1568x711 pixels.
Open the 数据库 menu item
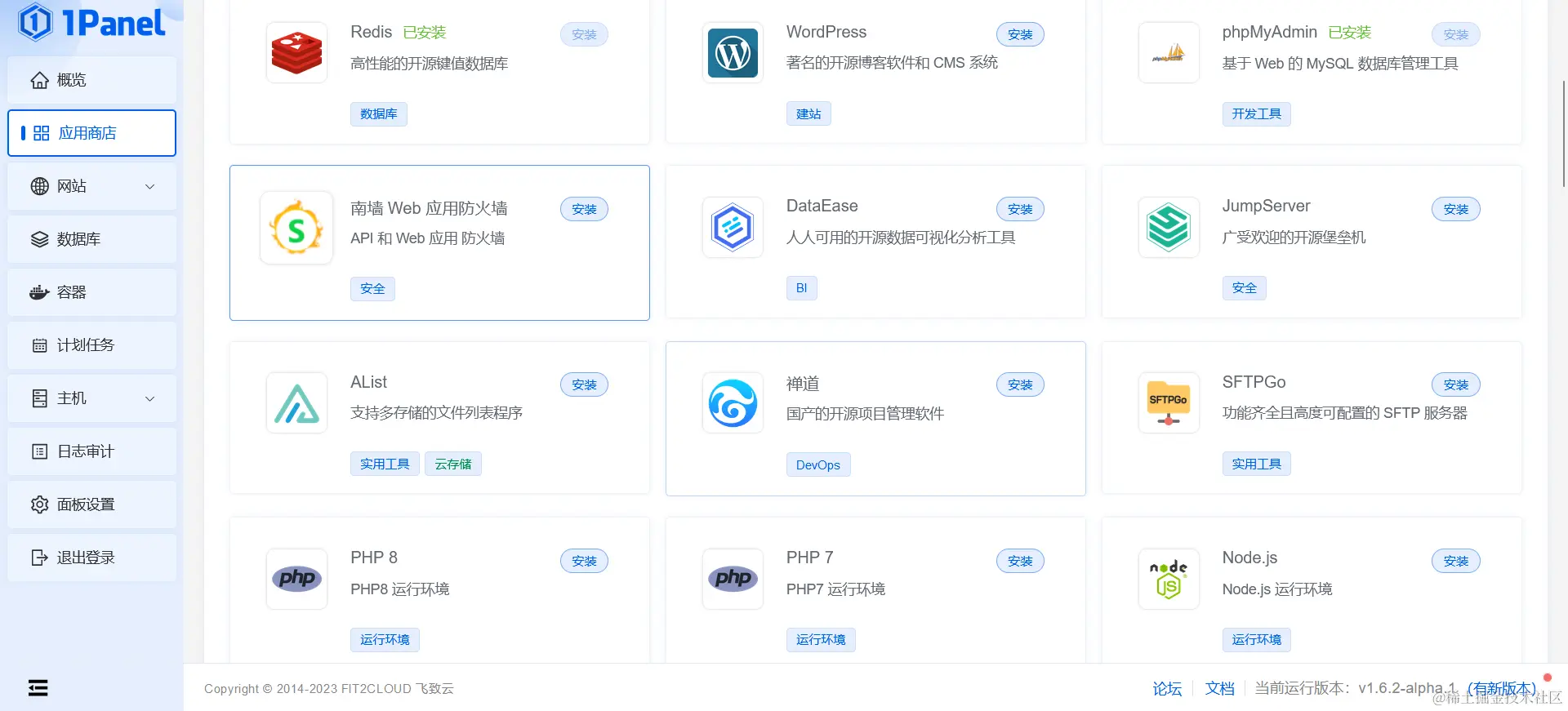point(92,239)
